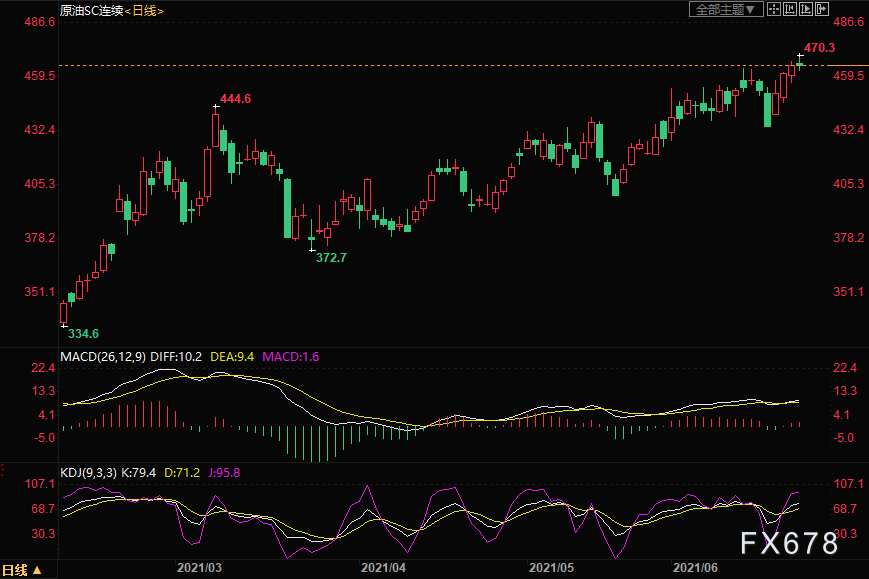869x579 pixels.
Task: Click the 2021/04 date marker
Action: coord(384,568)
